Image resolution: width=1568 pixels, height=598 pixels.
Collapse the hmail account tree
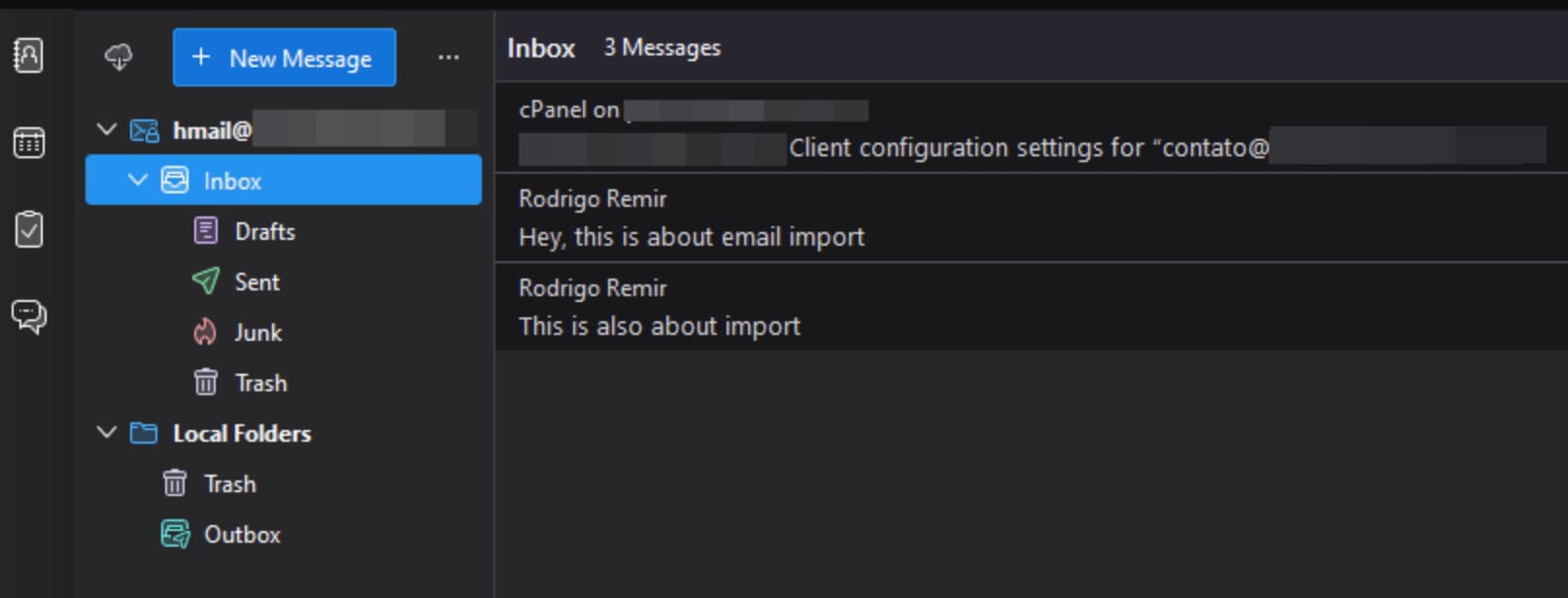click(x=107, y=130)
